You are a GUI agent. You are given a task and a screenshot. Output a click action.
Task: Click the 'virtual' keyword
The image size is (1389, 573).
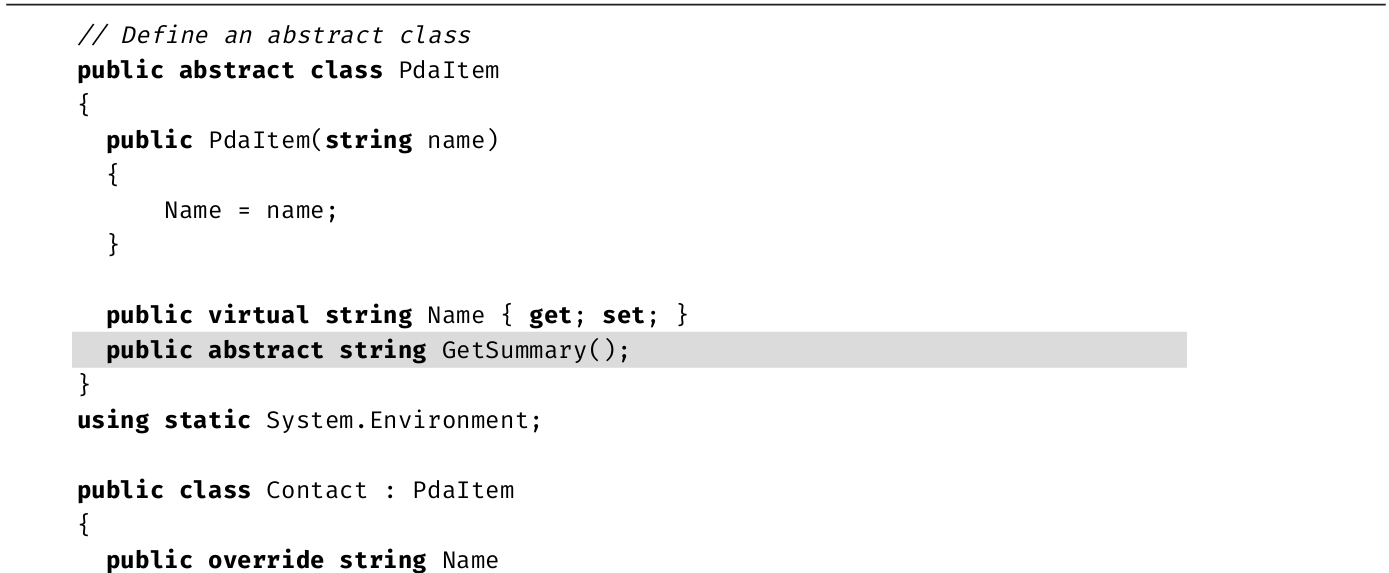tap(259, 316)
